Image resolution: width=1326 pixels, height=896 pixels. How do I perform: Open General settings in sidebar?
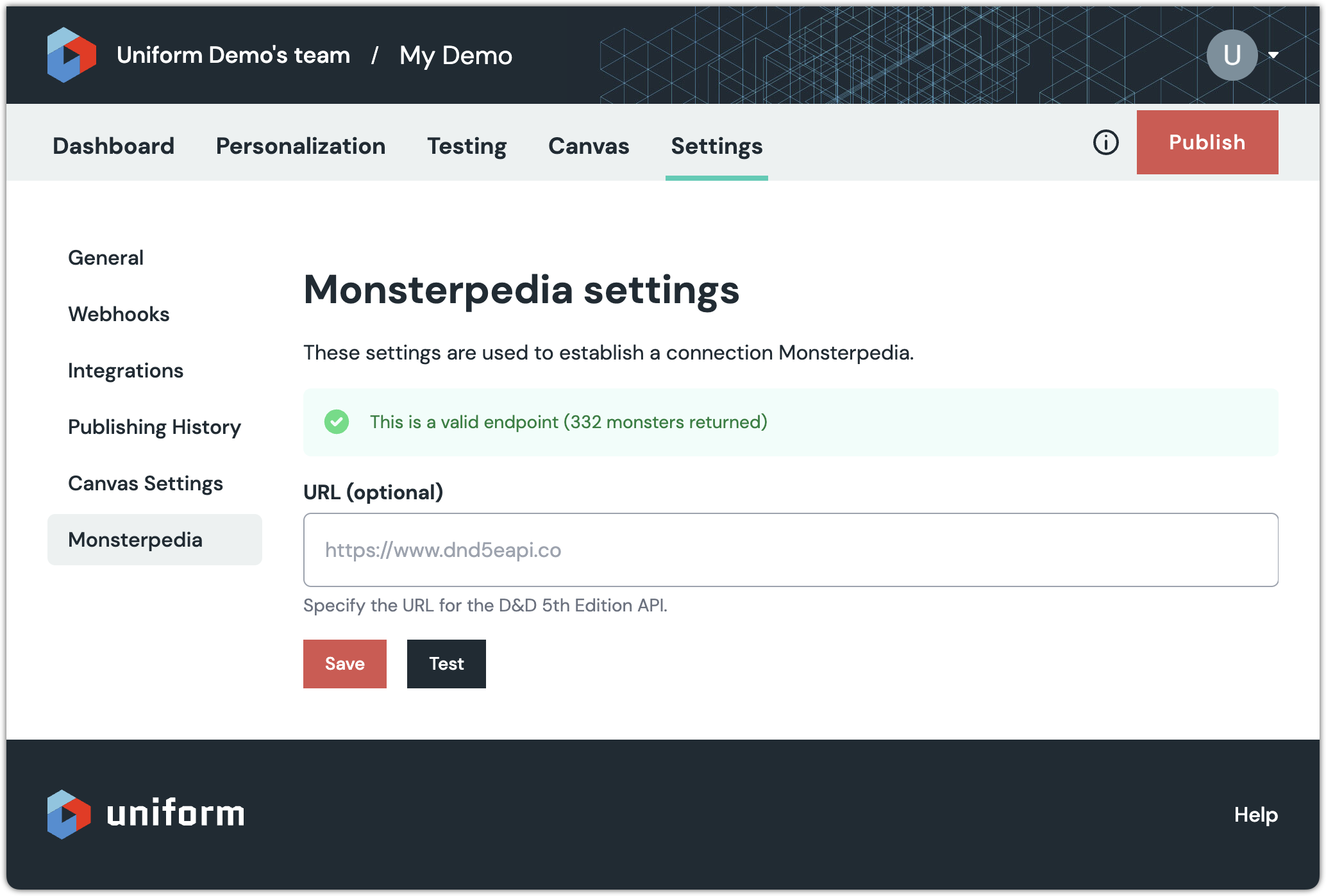pyautogui.click(x=106, y=258)
